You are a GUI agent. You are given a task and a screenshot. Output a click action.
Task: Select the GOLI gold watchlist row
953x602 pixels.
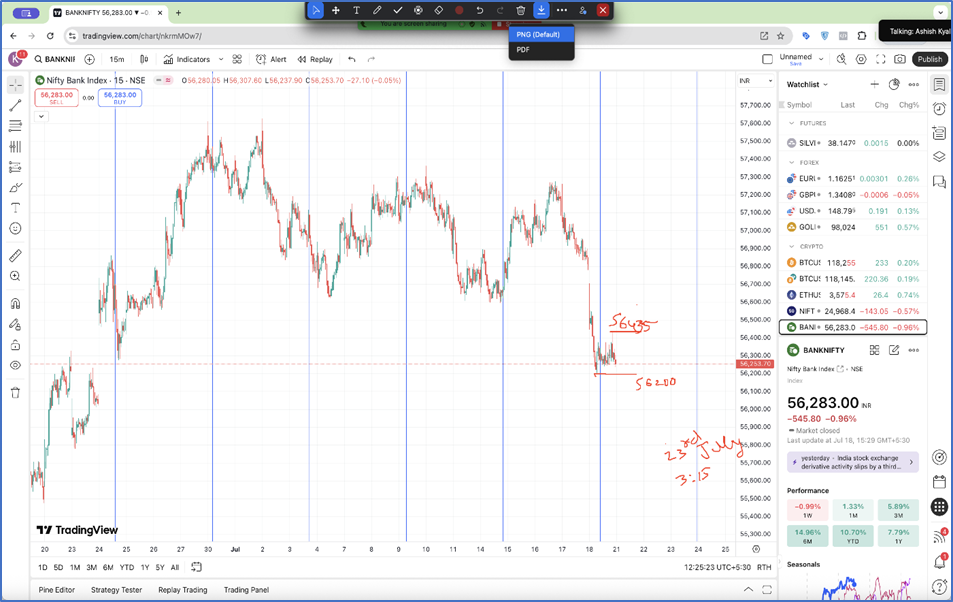pyautogui.click(x=853, y=227)
